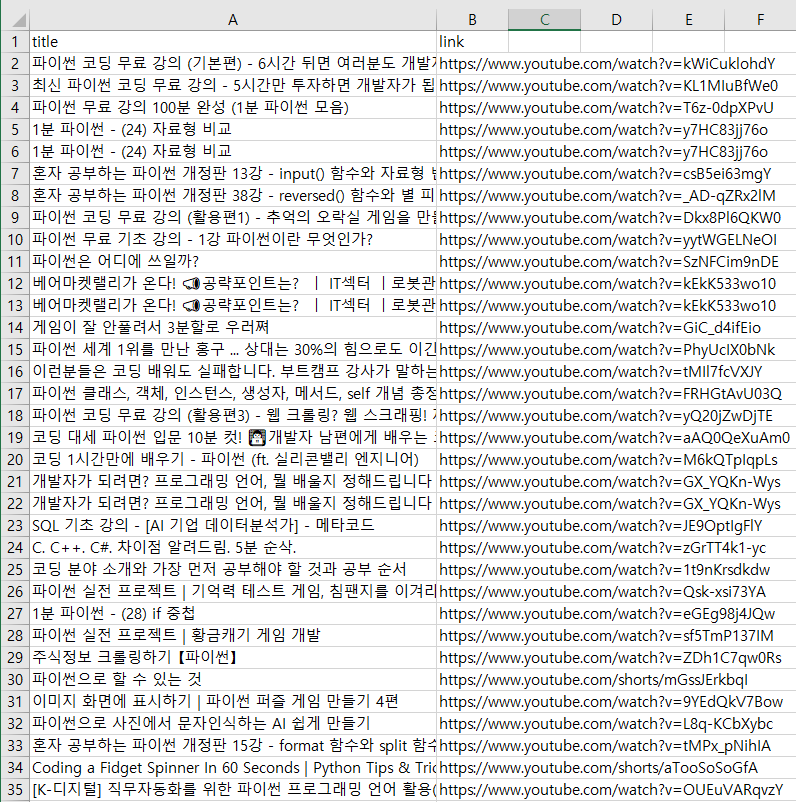
Task: Click link ending PhyUclX0bNk
Action: 607,350
